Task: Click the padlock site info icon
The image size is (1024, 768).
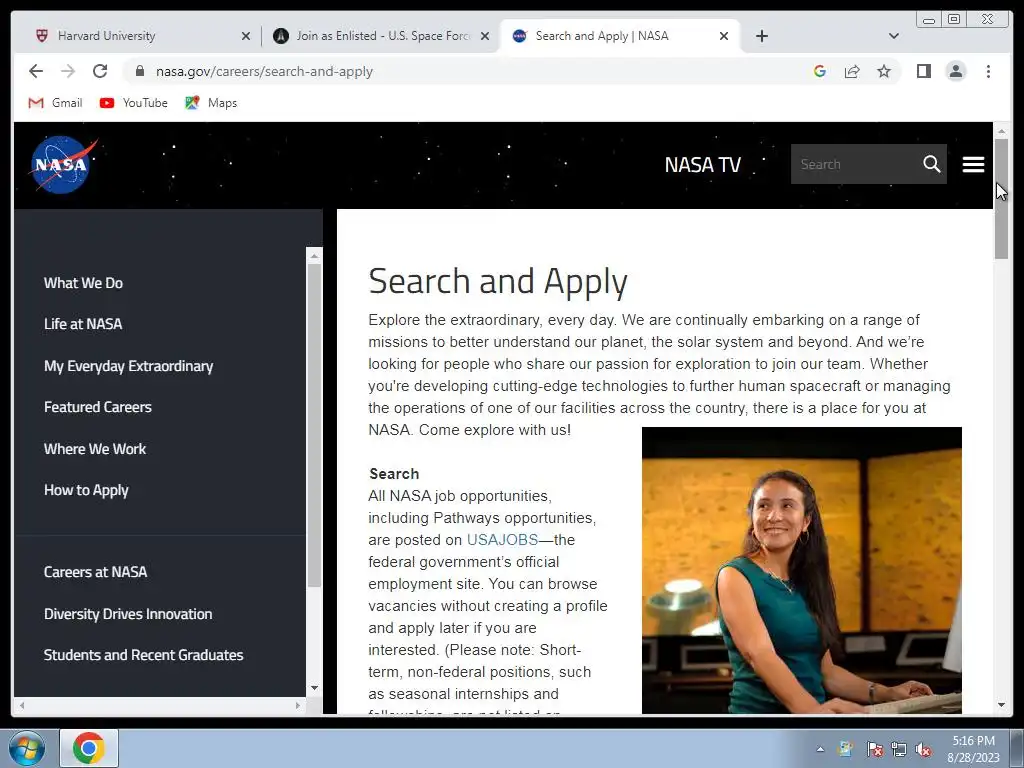Action: coord(139,71)
